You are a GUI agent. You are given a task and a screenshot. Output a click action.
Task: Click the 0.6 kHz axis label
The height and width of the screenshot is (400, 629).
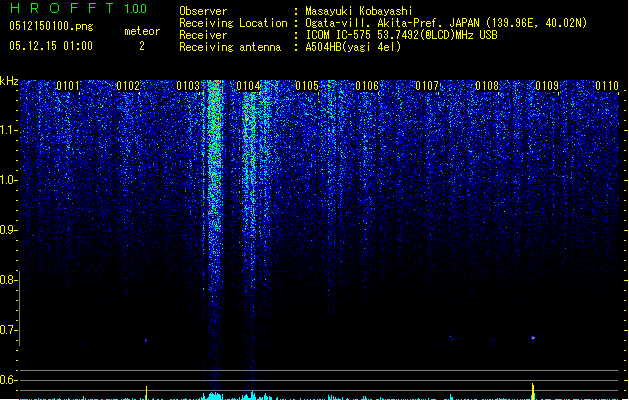(8, 380)
